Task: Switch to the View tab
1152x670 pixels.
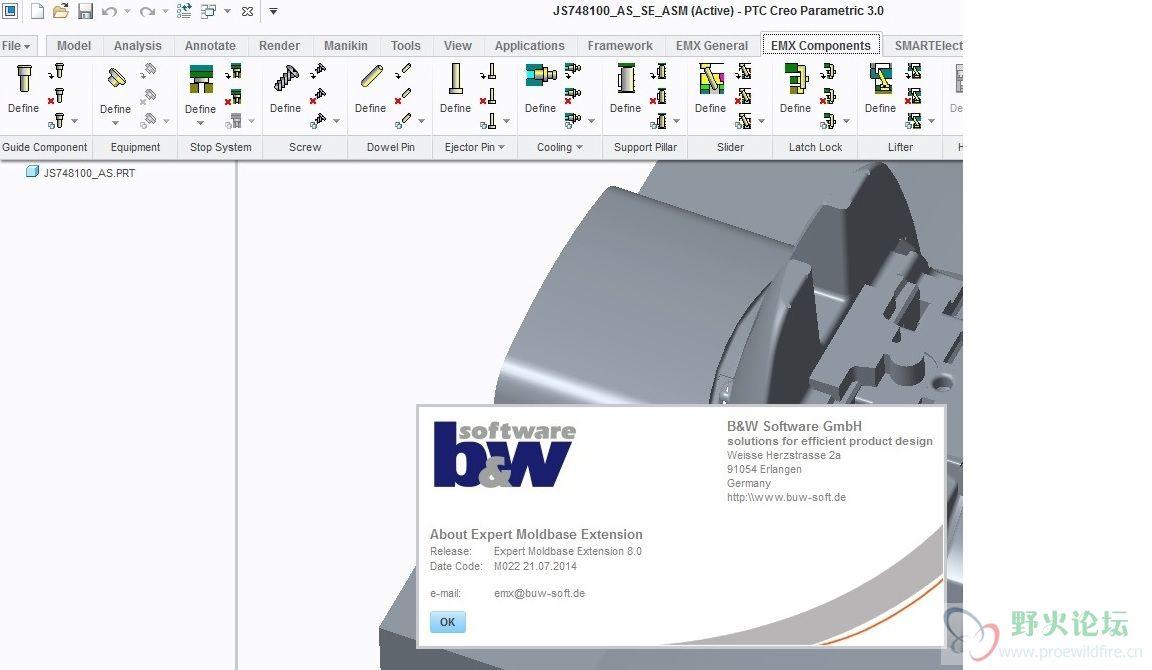Action: click(x=458, y=46)
